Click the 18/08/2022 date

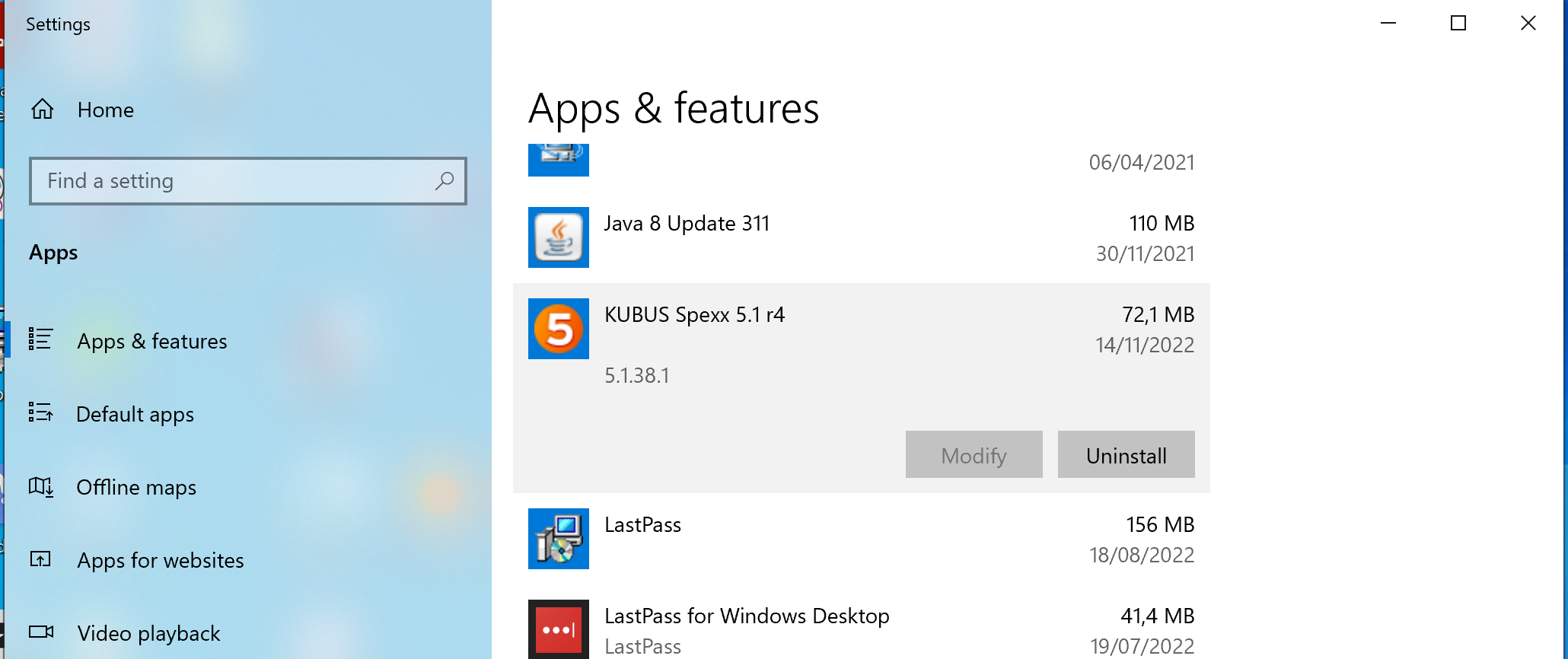1142,555
